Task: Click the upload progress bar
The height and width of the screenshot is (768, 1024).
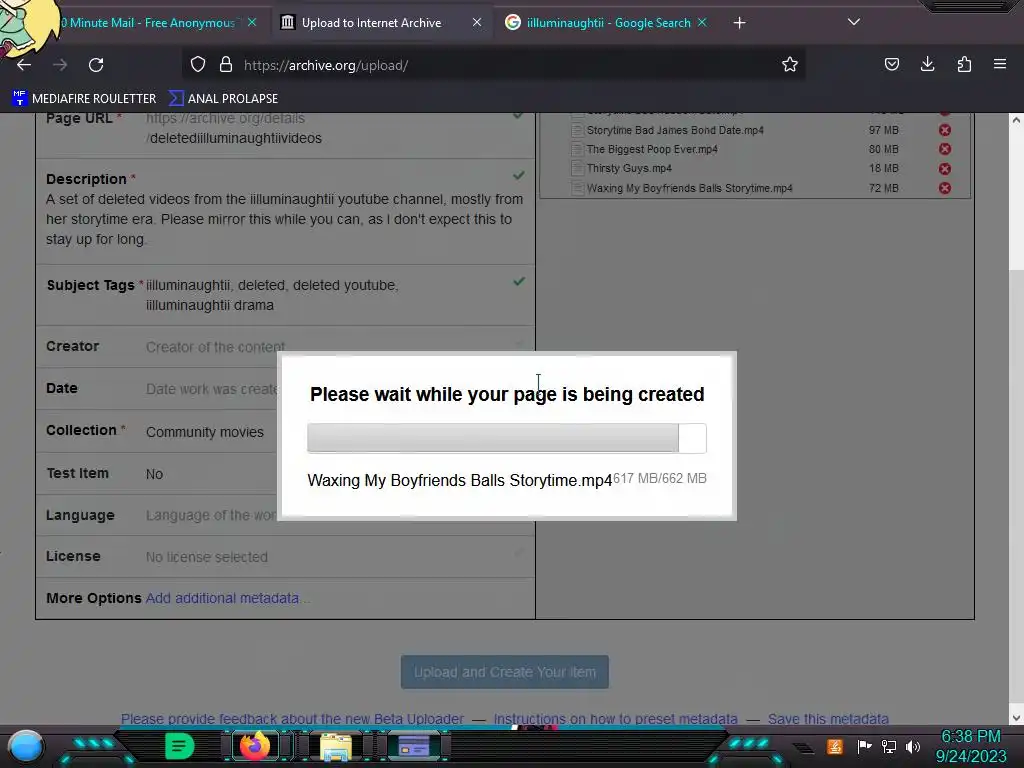Action: 507,438
